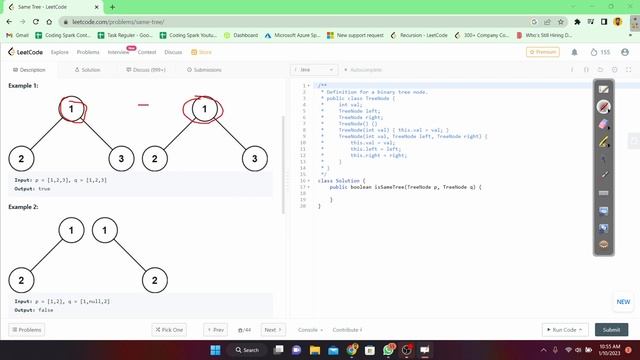Switch to the Solution tab
The width and height of the screenshot is (640, 360).
tap(87, 70)
